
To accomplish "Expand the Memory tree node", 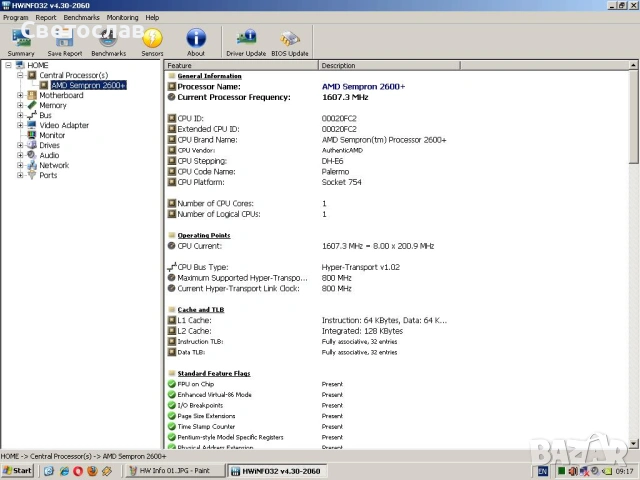I will tap(20, 105).
